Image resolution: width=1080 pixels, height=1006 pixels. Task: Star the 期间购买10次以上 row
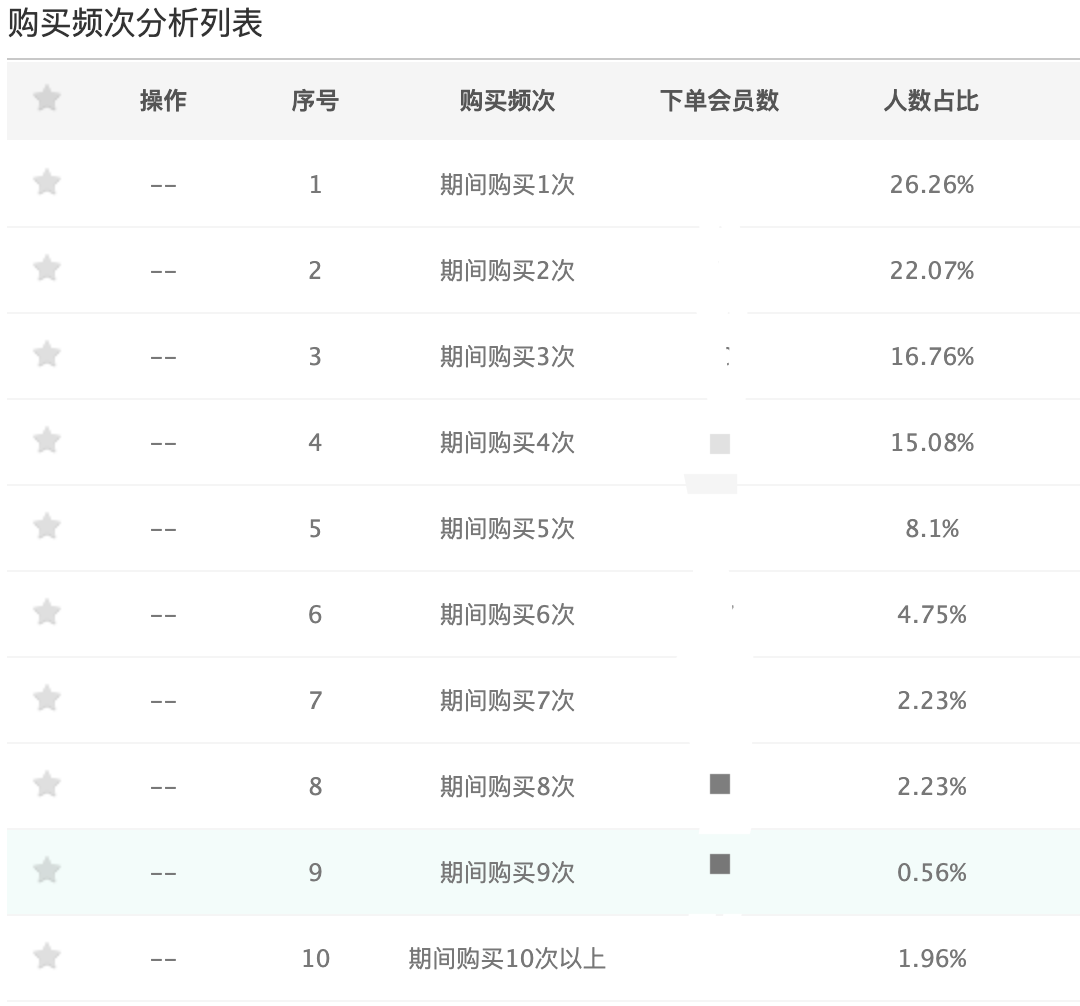47,957
